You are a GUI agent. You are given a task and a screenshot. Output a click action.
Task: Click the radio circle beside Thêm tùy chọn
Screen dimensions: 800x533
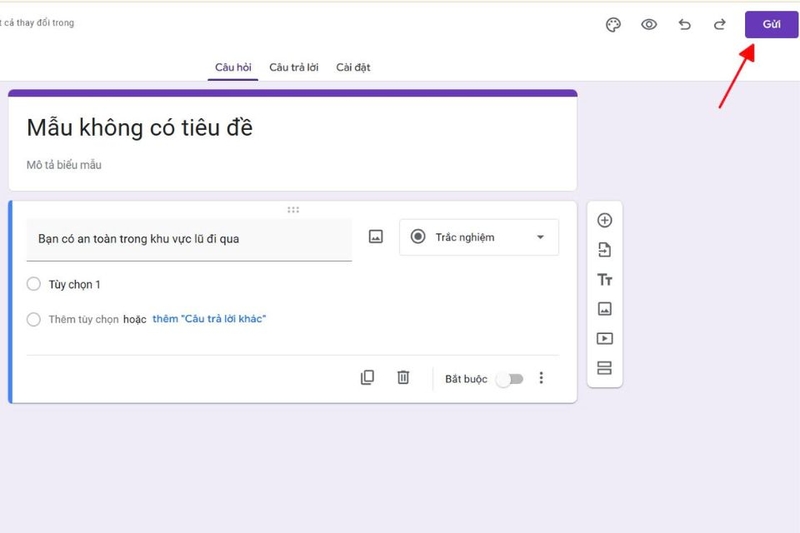point(34,319)
